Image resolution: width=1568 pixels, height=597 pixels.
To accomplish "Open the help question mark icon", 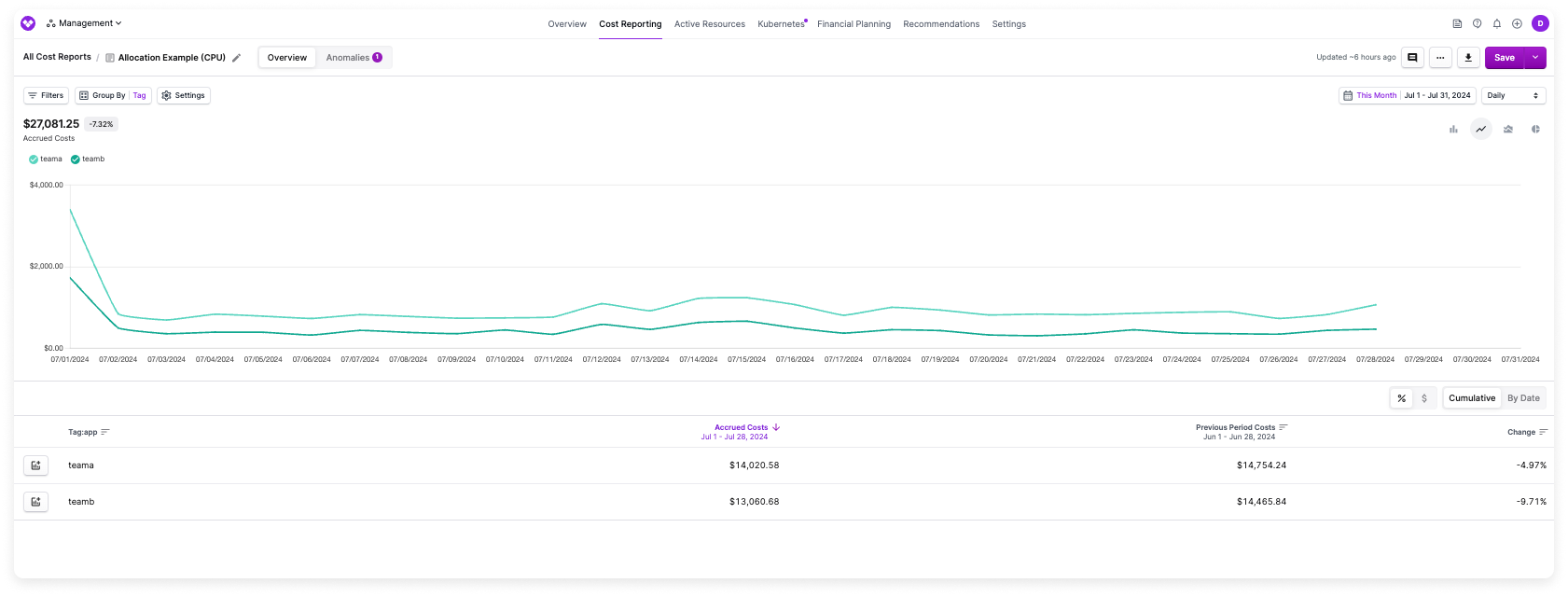I will 1477,23.
